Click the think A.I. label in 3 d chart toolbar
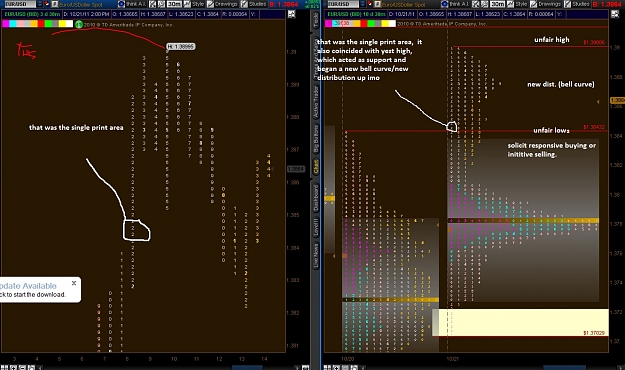The width and height of the screenshot is (625, 370). pos(136,4)
